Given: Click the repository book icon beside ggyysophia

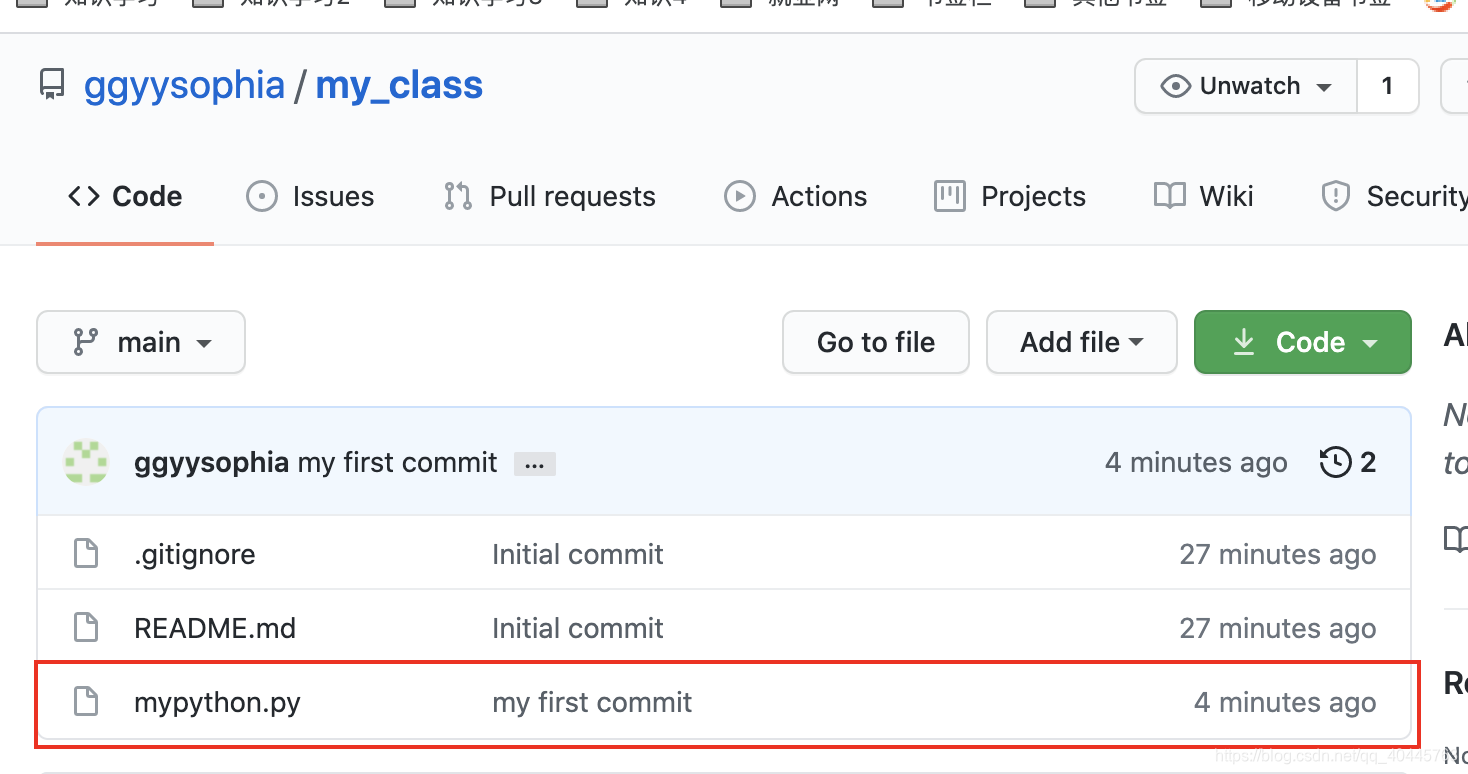Looking at the screenshot, I should pyautogui.click(x=52, y=85).
